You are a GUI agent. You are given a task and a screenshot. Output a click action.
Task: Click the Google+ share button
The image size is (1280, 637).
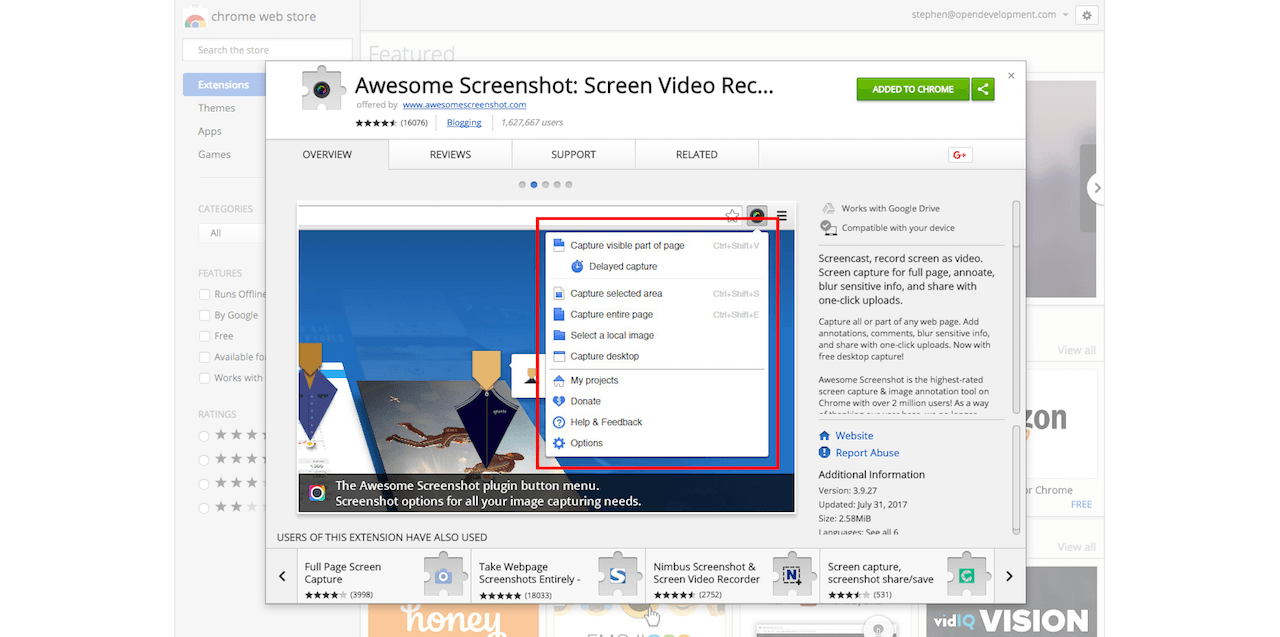[960, 155]
